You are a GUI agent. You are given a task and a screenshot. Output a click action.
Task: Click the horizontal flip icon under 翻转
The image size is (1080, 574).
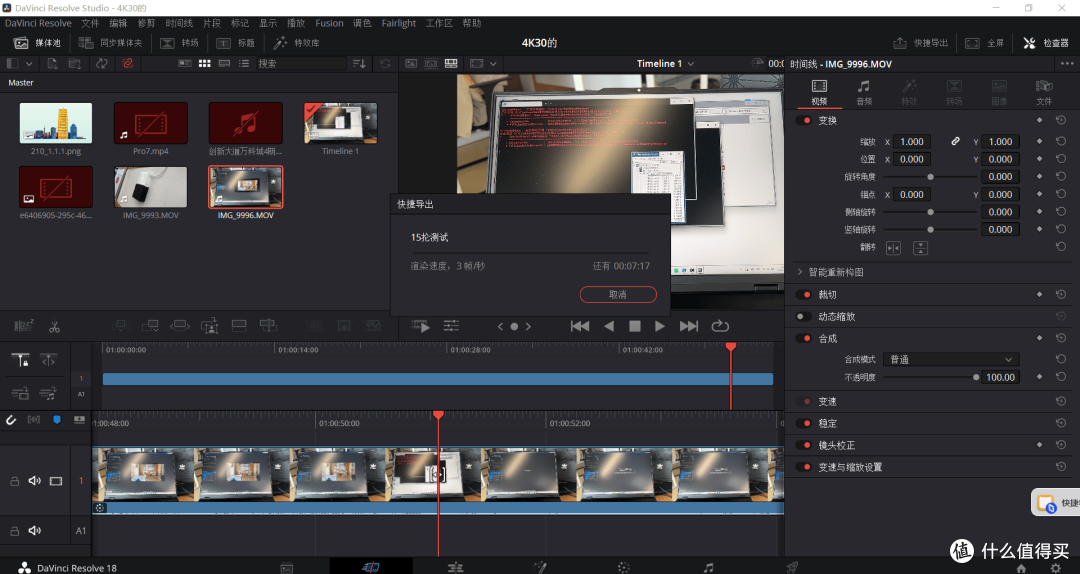[893, 248]
